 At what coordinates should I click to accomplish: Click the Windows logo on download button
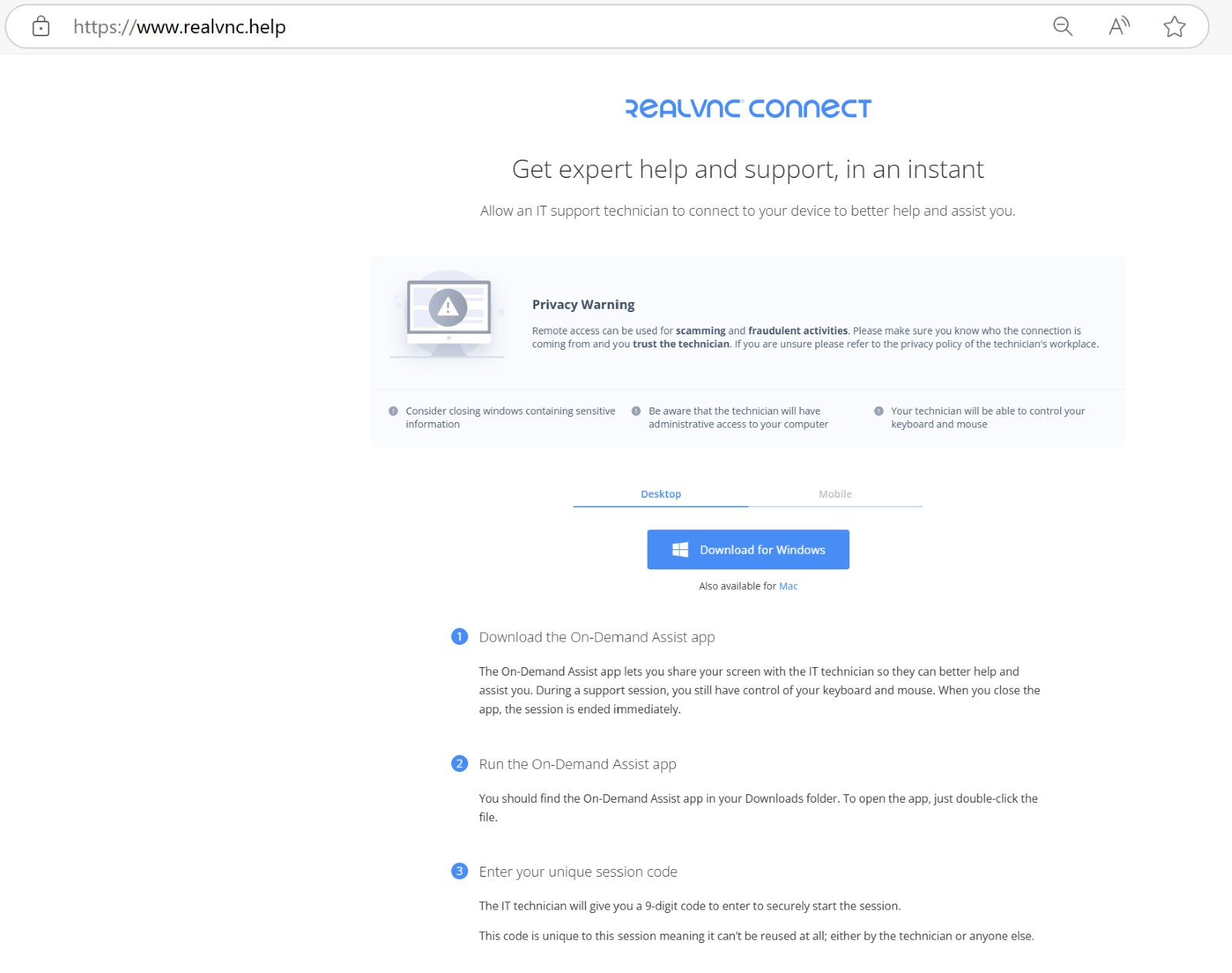click(x=680, y=549)
